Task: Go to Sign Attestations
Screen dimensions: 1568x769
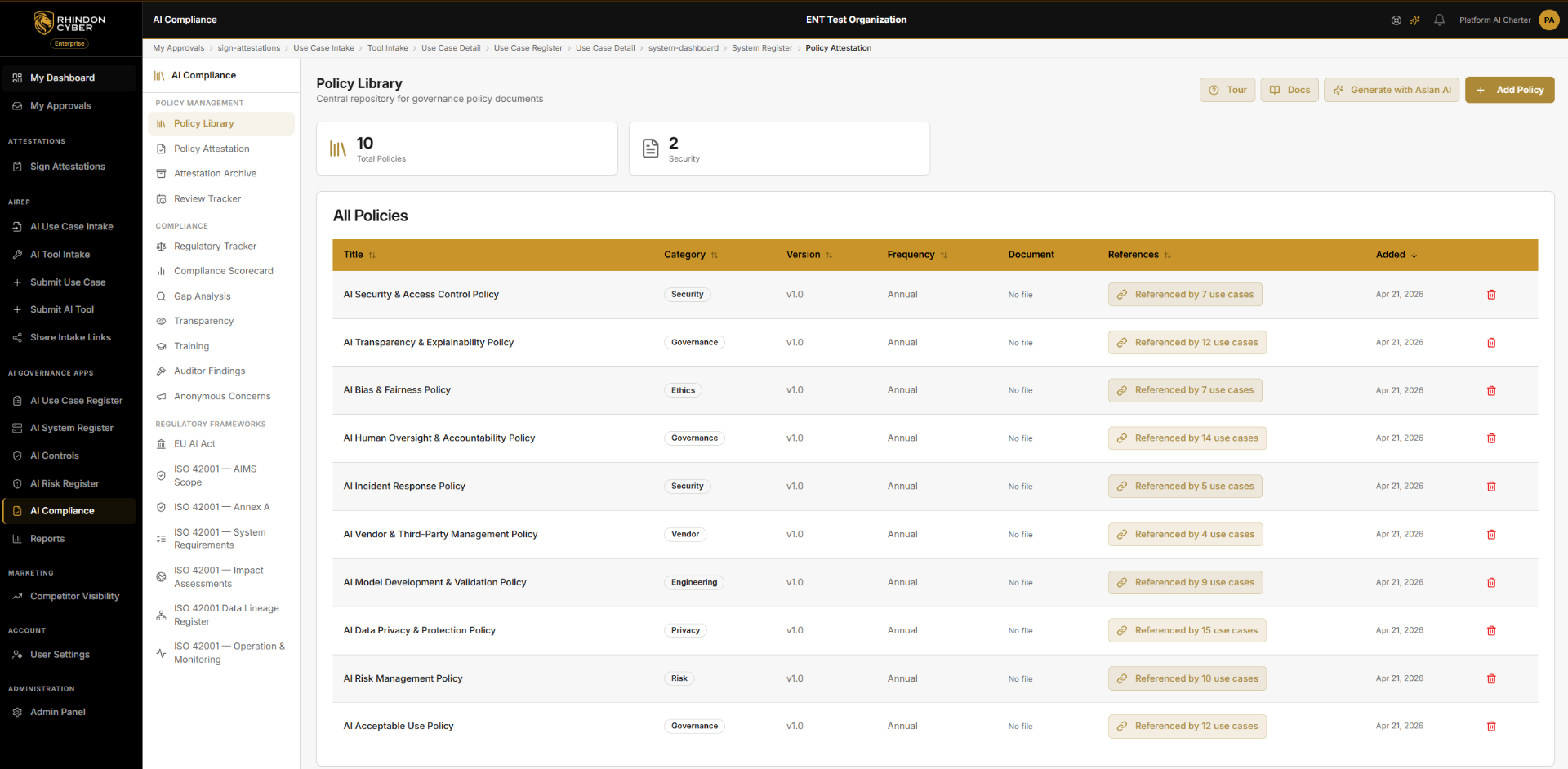Action: (x=69, y=167)
